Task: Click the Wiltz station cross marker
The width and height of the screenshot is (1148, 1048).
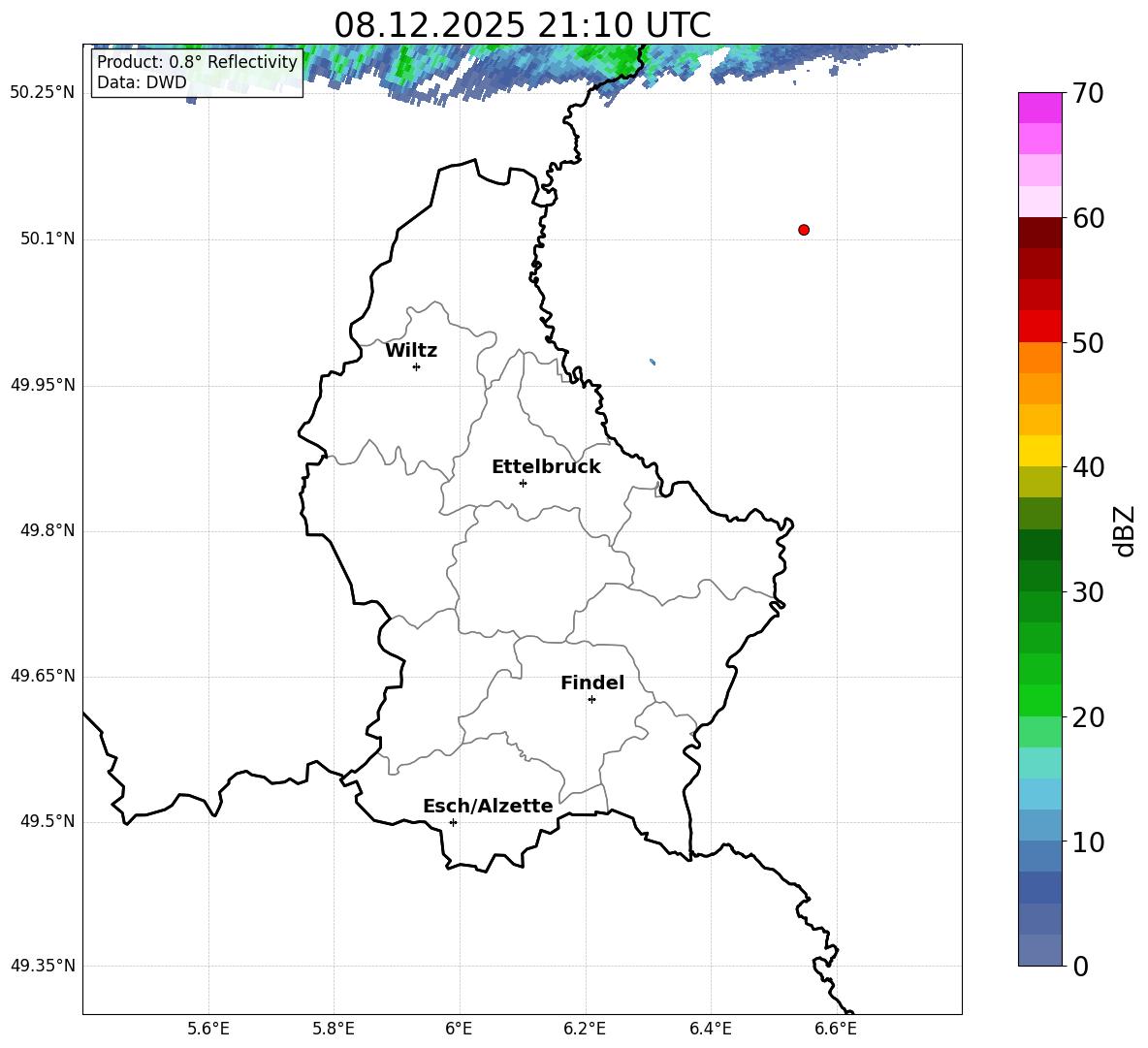Action: (416, 366)
